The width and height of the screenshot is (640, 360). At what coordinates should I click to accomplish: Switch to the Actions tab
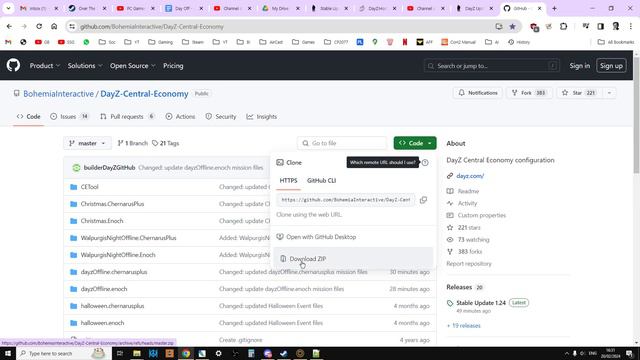(x=180, y=117)
